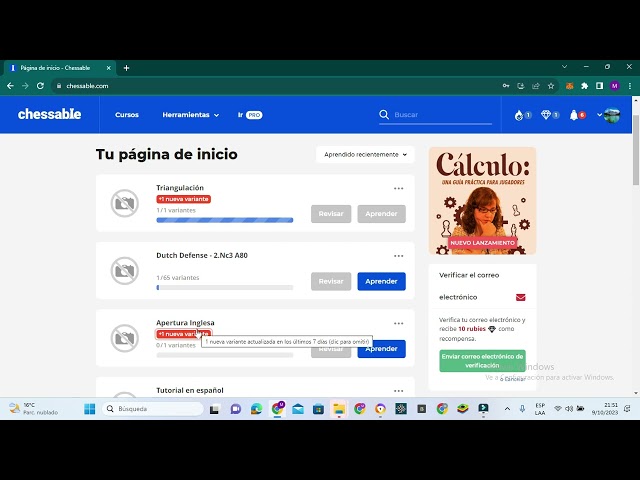Image resolution: width=640 pixels, height=480 pixels.
Task: Open a new browser tab
Action: pyautogui.click(x=126, y=68)
